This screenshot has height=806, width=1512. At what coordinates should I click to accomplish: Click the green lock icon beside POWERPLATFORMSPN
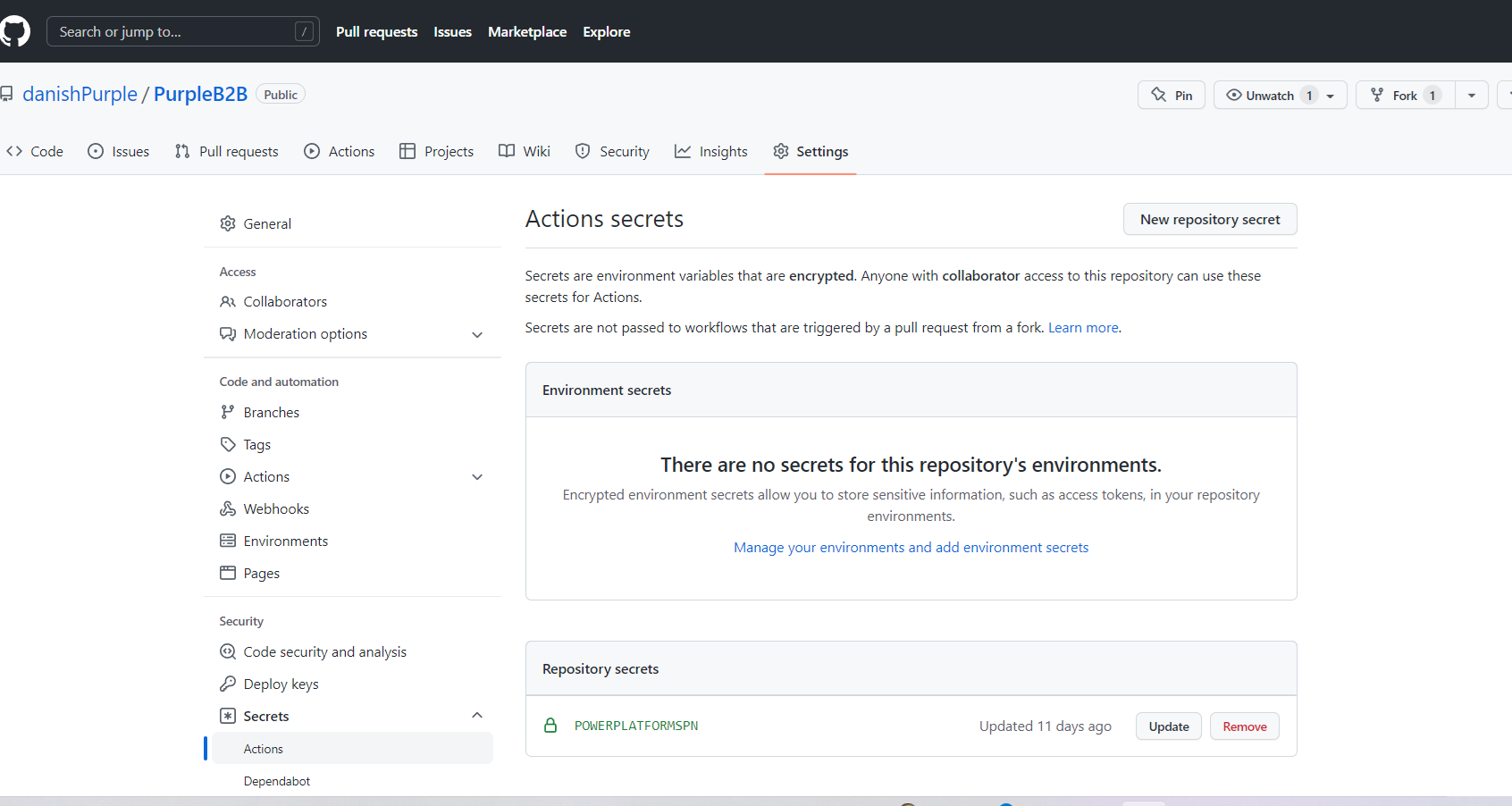click(x=550, y=726)
